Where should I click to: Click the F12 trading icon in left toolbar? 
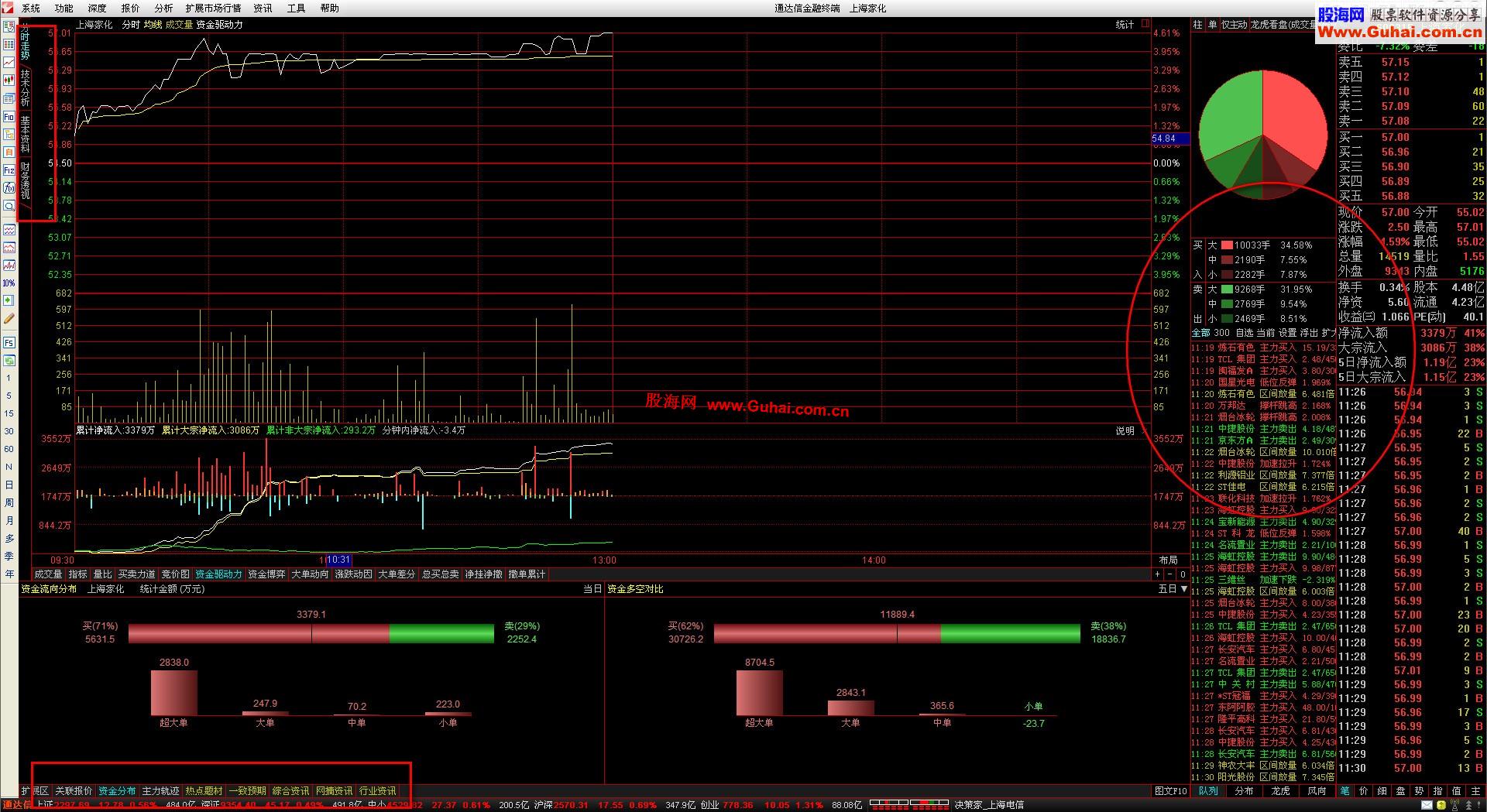point(9,170)
